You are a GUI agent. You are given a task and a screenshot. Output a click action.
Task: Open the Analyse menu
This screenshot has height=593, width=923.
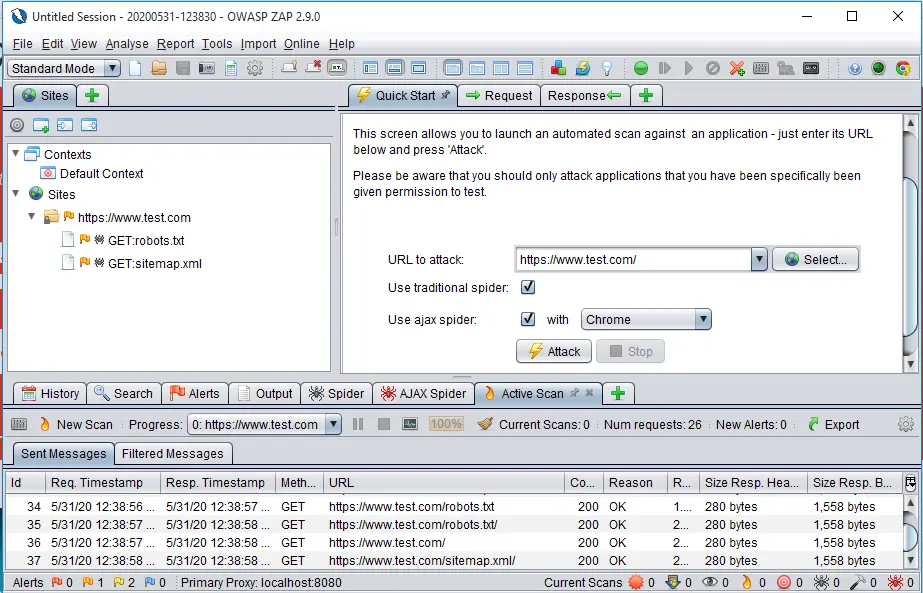tap(127, 44)
